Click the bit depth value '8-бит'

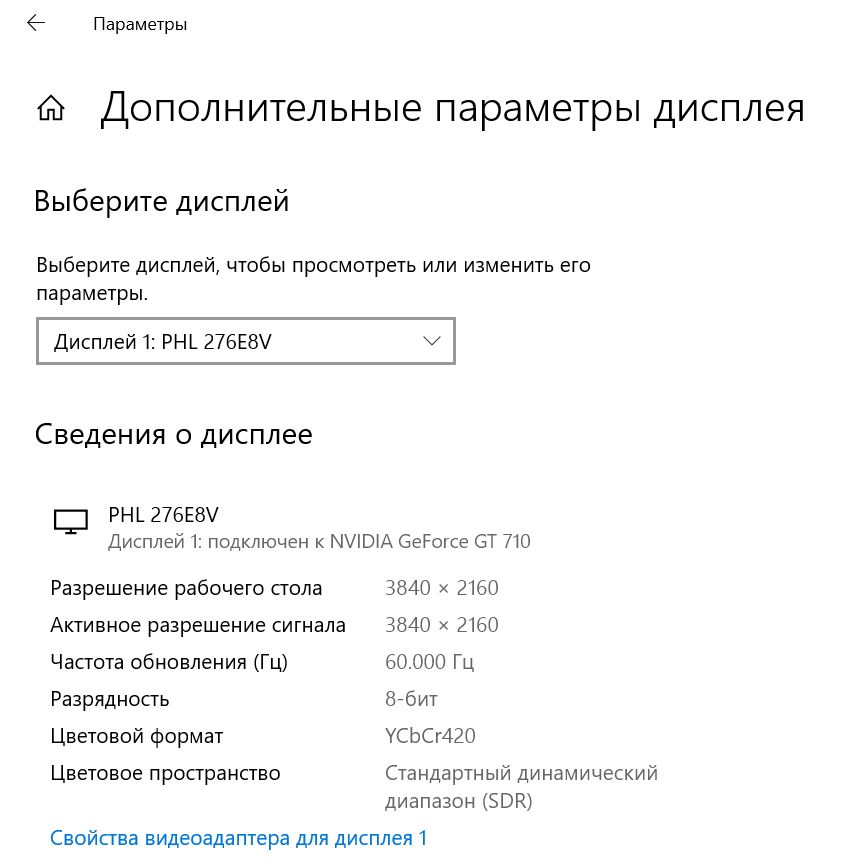click(x=411, y=699)
